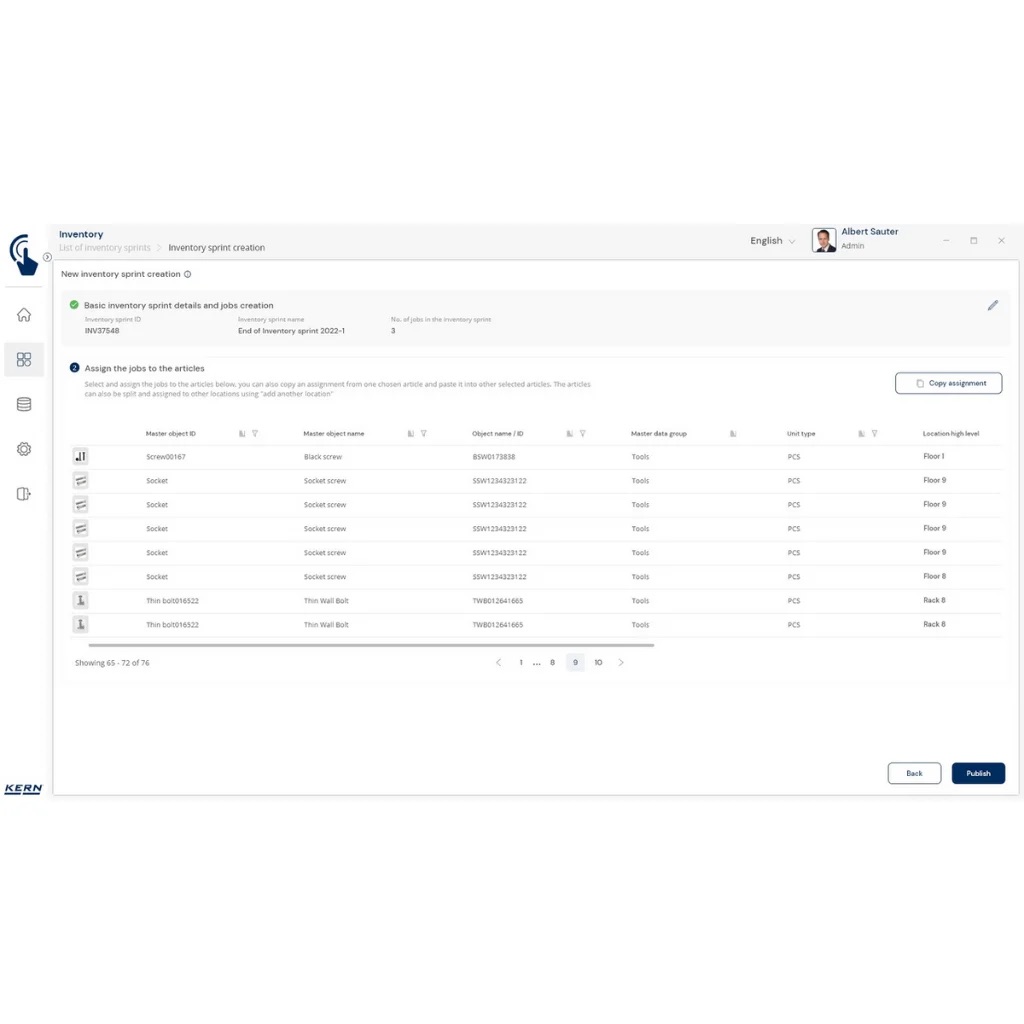Click the sort icon on Master object name column
1024x1024 pixels.
pos(411,434)
